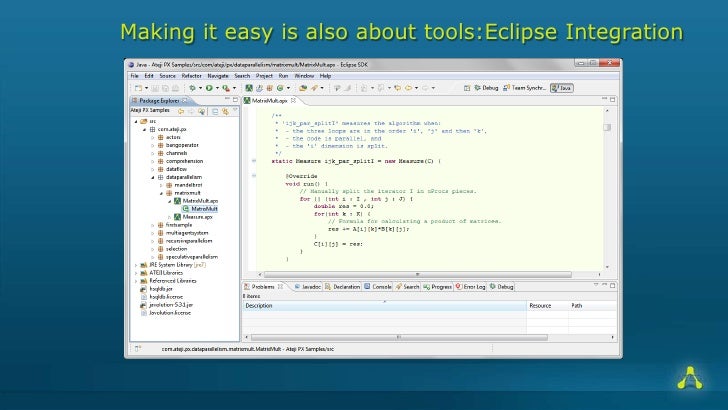Switch to the Debug perspective
Image resolution: width=728 pixels, height=410 pixels.
(486, 88)
